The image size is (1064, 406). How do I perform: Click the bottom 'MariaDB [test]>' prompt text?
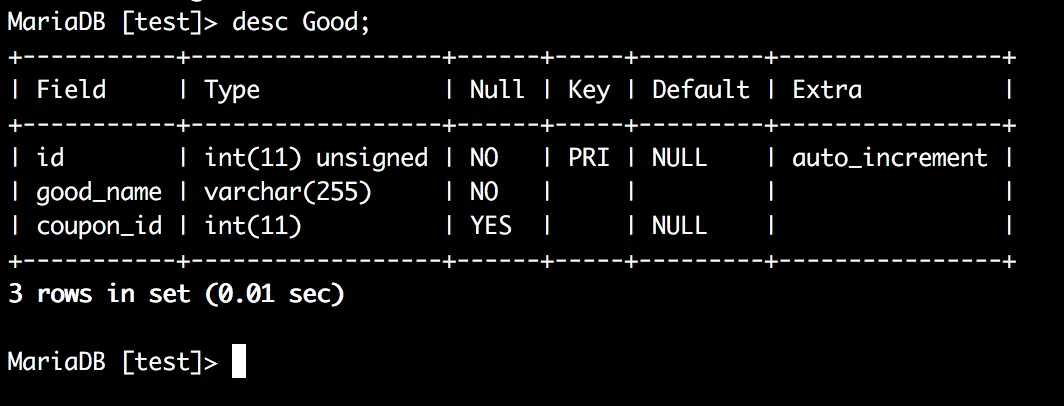point(112,362)
